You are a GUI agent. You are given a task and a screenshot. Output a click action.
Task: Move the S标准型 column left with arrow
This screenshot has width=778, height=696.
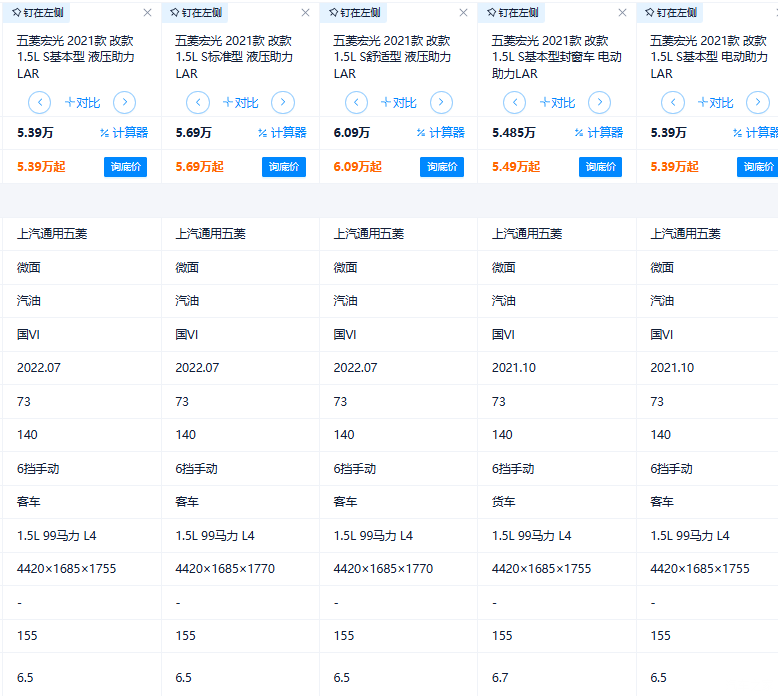click(x=198, y=103)
